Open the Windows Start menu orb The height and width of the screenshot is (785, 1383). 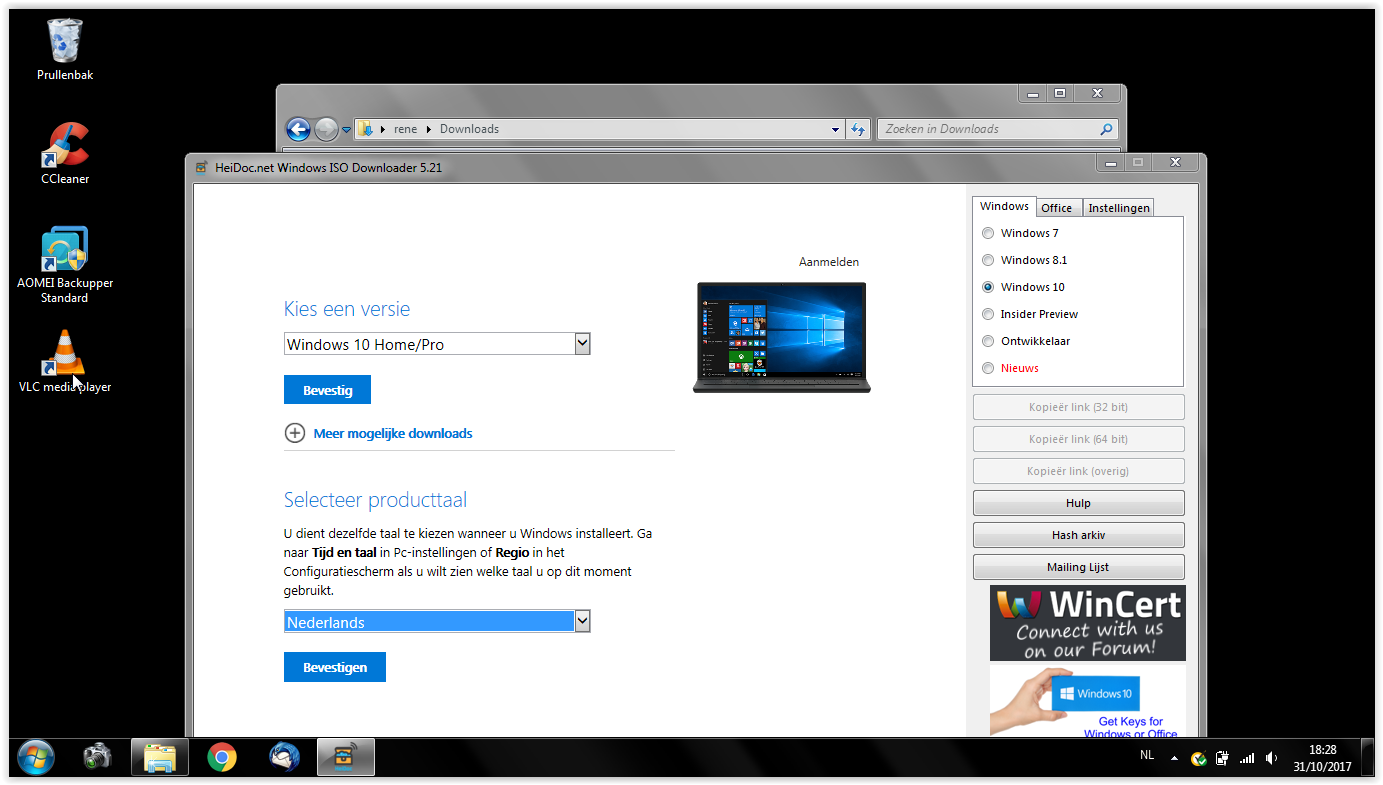(x=36, y=757)
